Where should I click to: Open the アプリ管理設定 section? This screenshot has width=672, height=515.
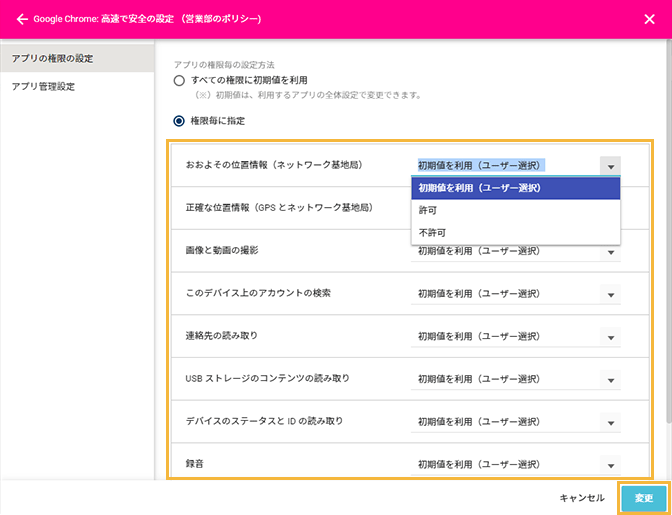[77, 87]
